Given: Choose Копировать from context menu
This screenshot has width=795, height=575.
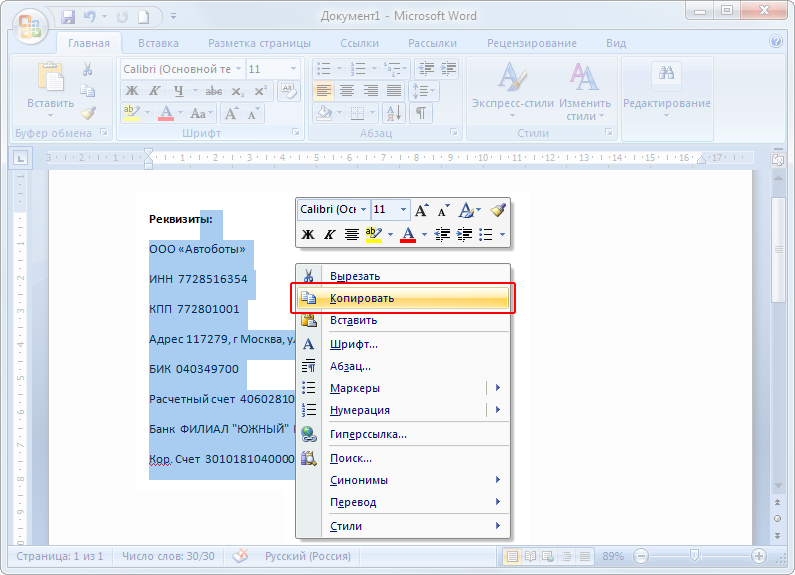Looking at the screenshot, I should coord(403,298).
